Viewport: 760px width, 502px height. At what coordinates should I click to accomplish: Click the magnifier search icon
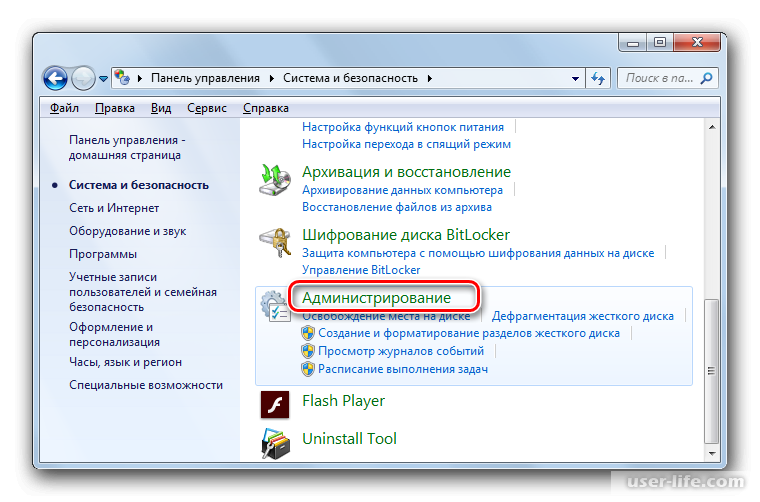[x=707, y=78]
